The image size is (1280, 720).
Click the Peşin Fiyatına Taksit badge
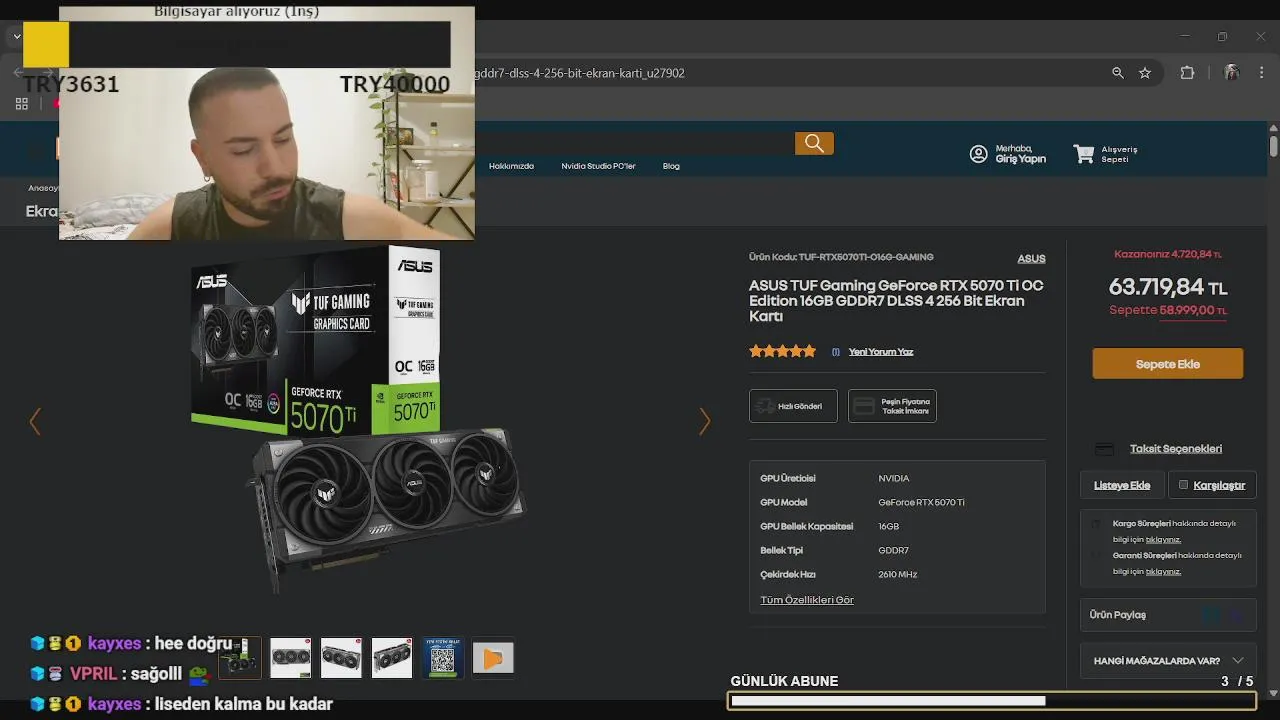892,406
